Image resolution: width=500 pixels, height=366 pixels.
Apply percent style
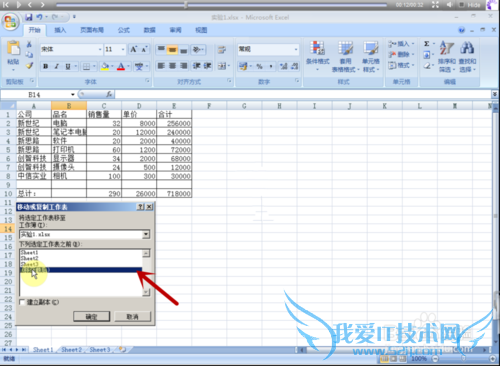(260, 66)
